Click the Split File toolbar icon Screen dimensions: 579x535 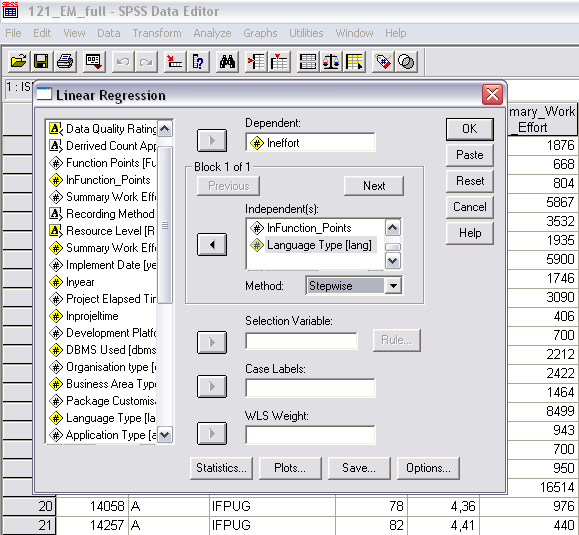(x=308, y=61)
